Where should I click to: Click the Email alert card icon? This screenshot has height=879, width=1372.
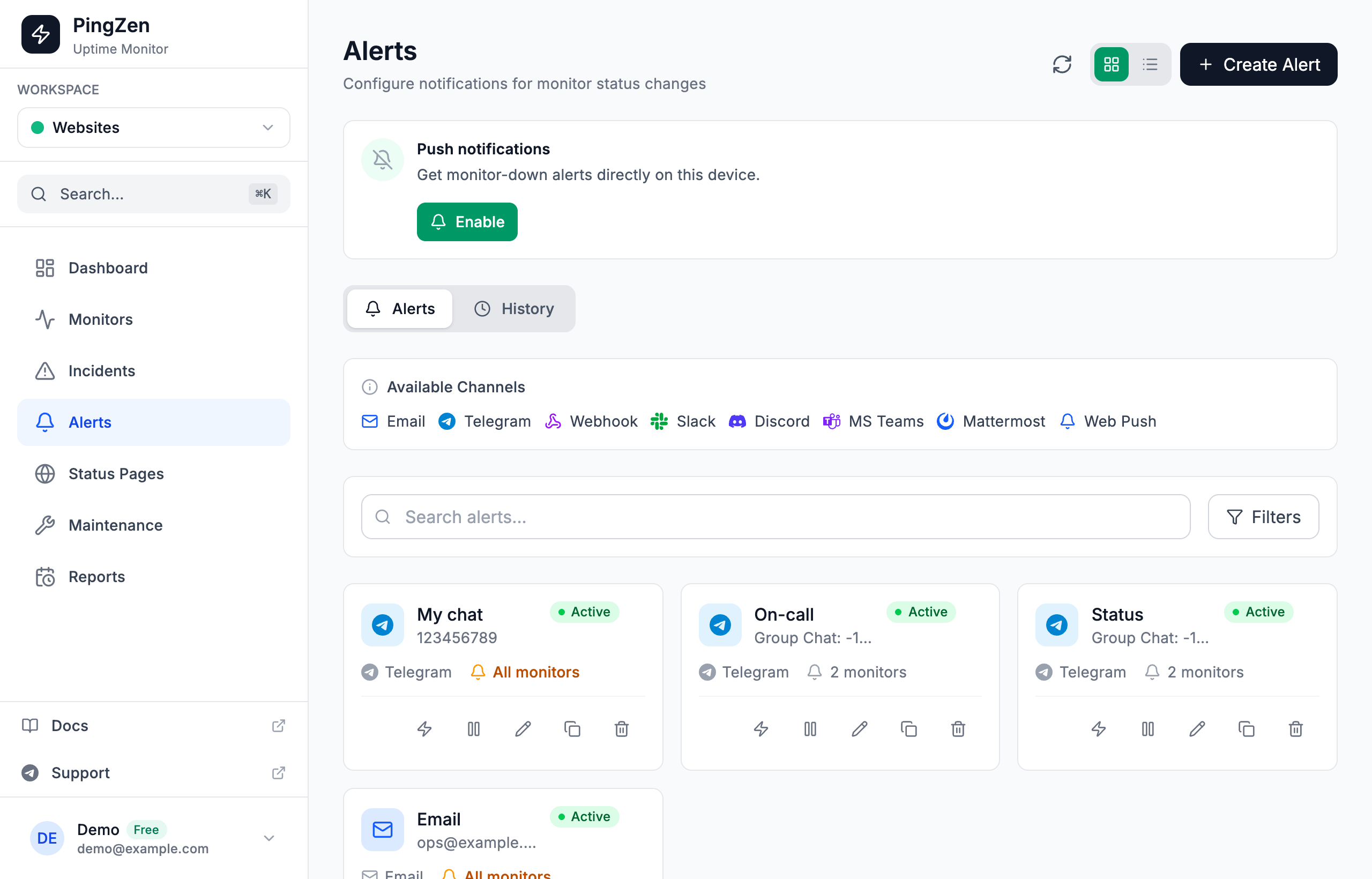[x=382, y=829]
